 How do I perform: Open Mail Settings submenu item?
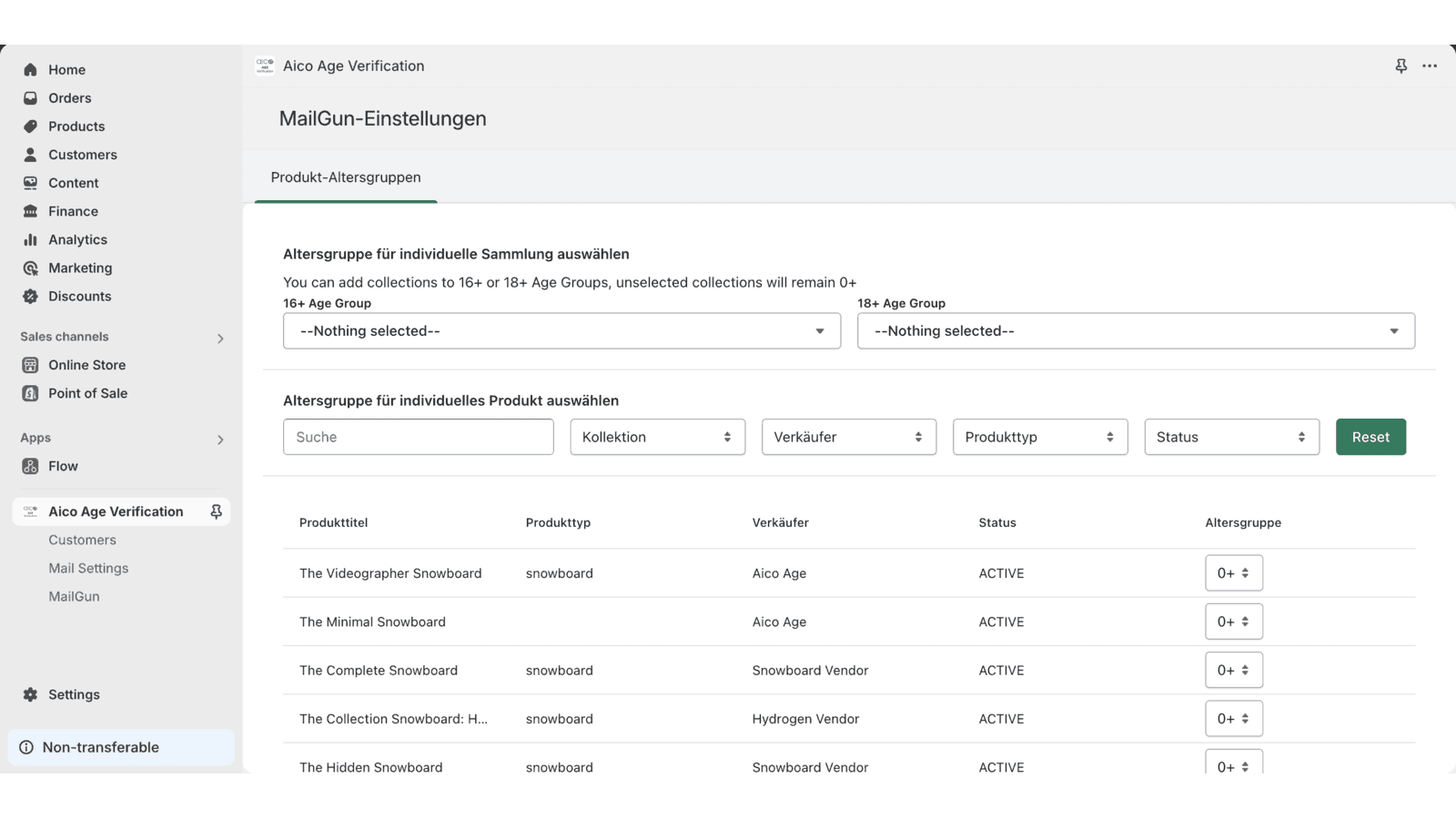(x=88, y=568)
